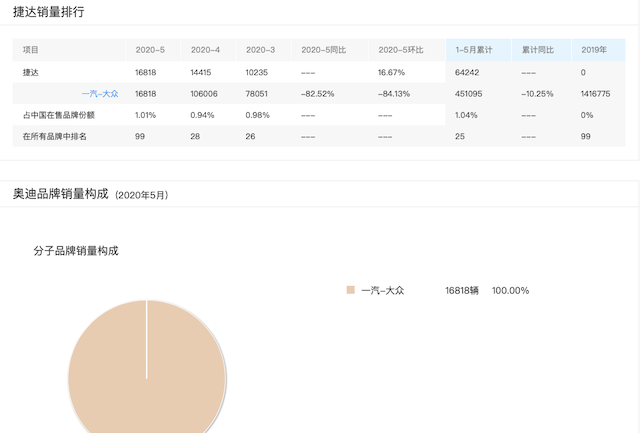Select the 在所有品牌中排名 row label
Image resolution: width=640 pixels, height=433 pixels.
[55, 136]
